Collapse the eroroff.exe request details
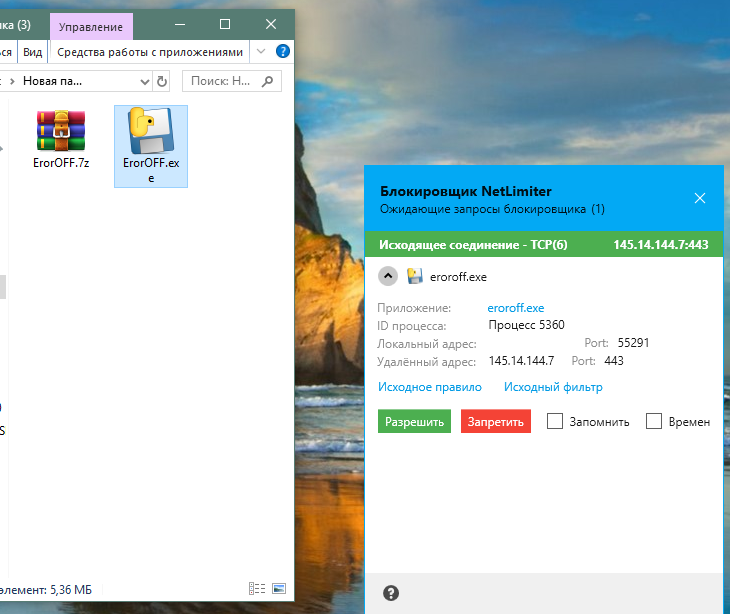This screenshot has height=614, width=730. pyautogui.click(x=388, y=276)
